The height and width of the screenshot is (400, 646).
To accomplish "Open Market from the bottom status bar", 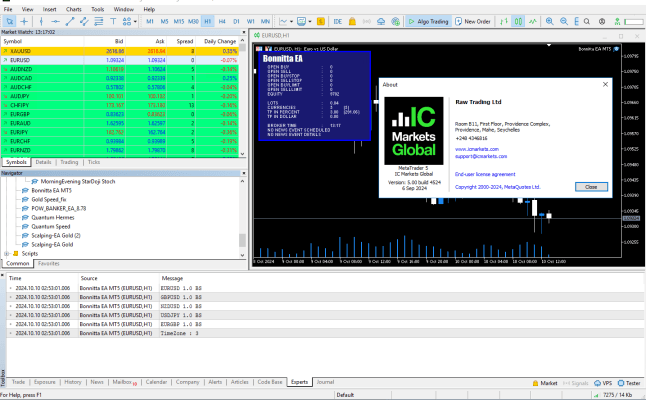I will (x=547, y=382).
